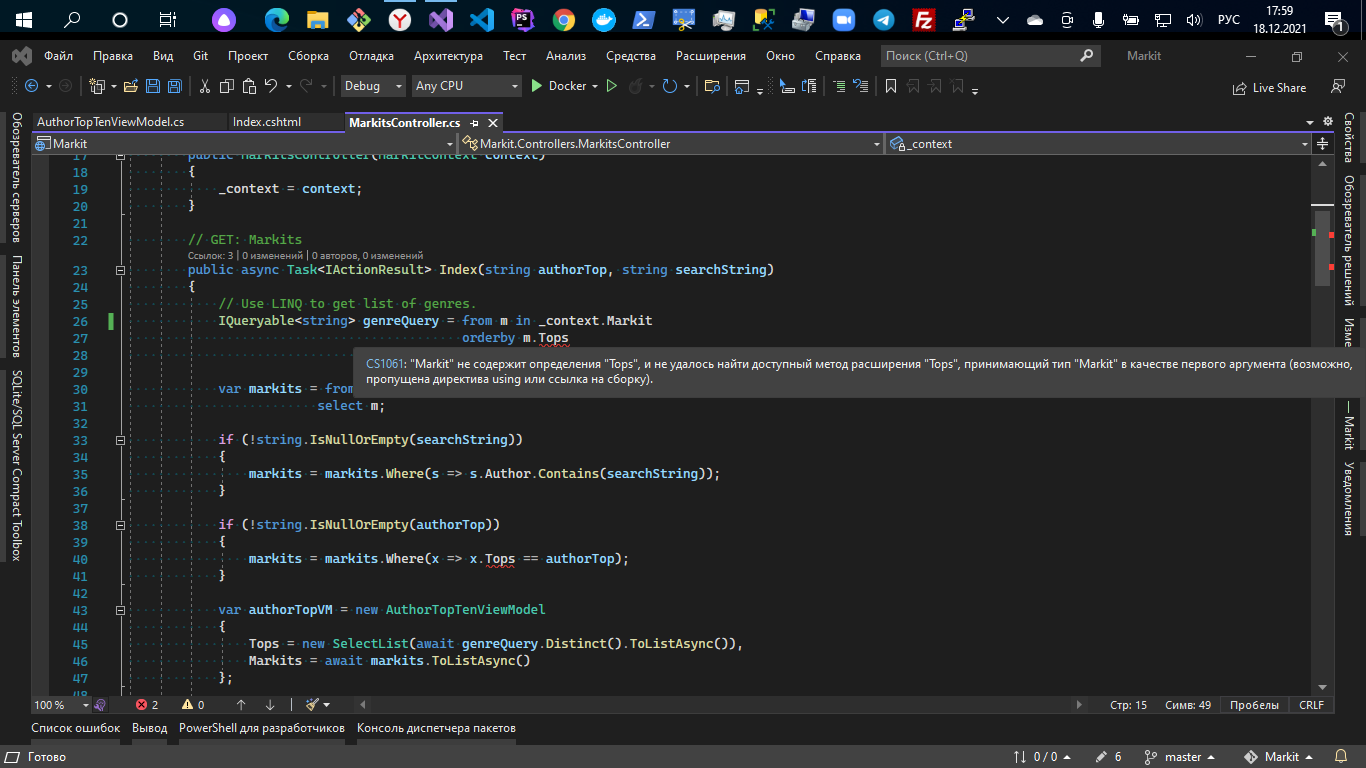Open the Markit repository selector in the status bar

[1279, 757]
